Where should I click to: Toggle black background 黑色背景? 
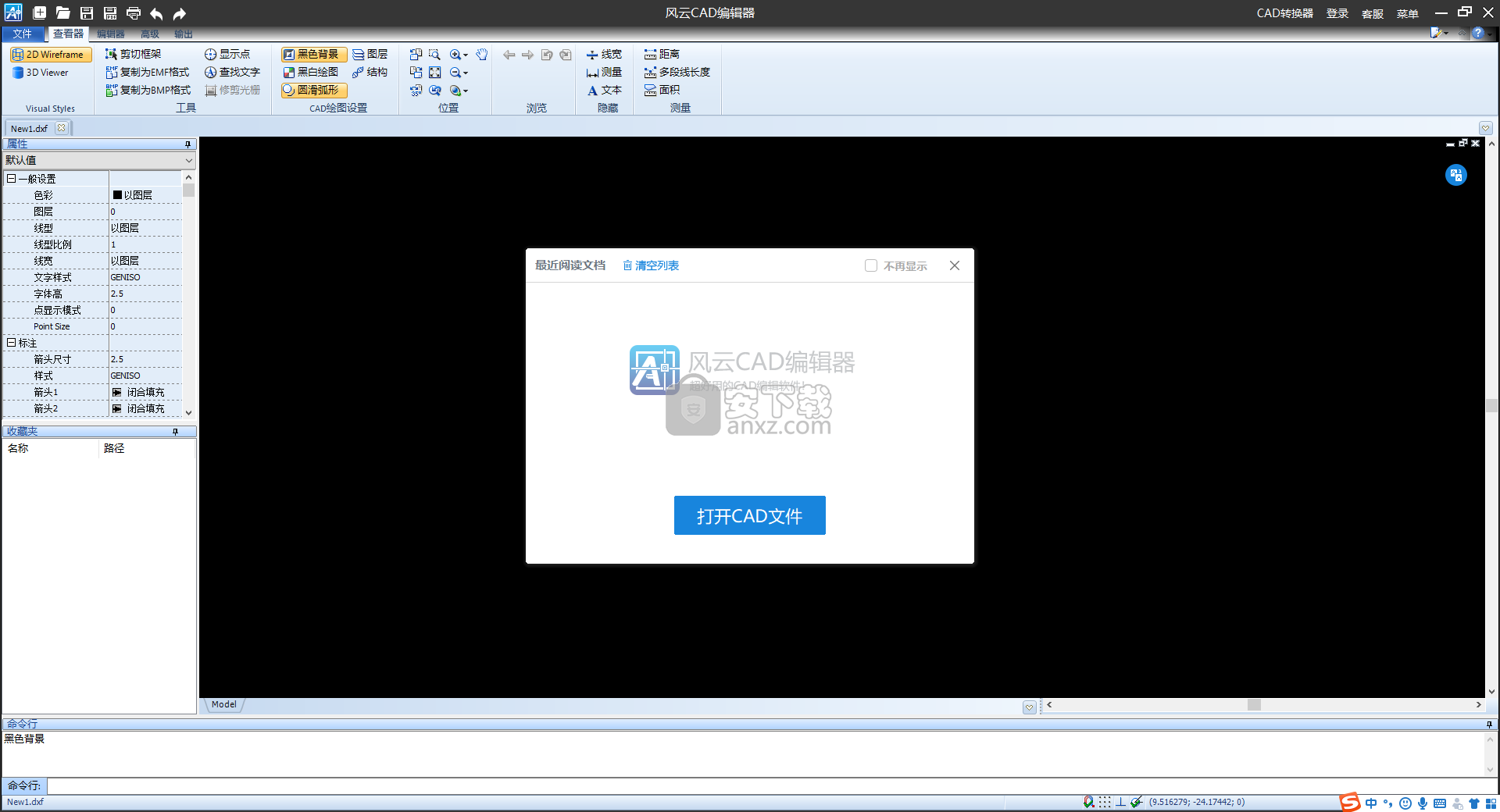(314, 54)
